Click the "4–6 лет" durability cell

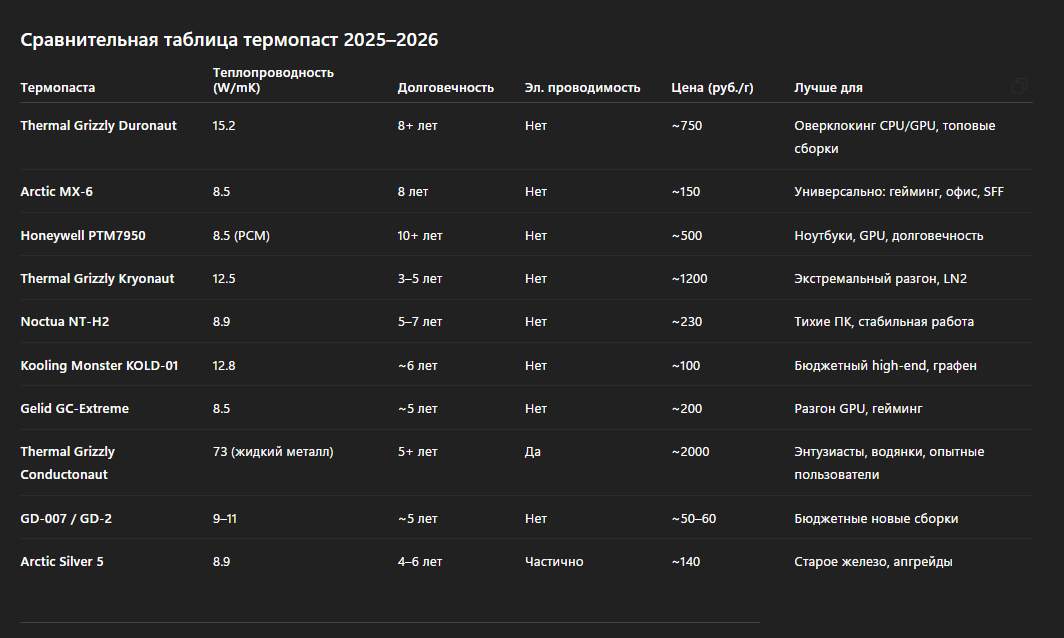[x=420, y=561]
